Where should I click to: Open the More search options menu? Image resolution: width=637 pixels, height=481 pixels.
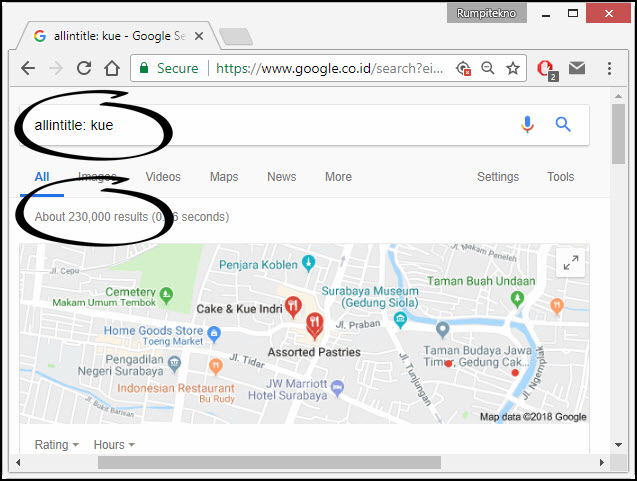coord(338,177)
